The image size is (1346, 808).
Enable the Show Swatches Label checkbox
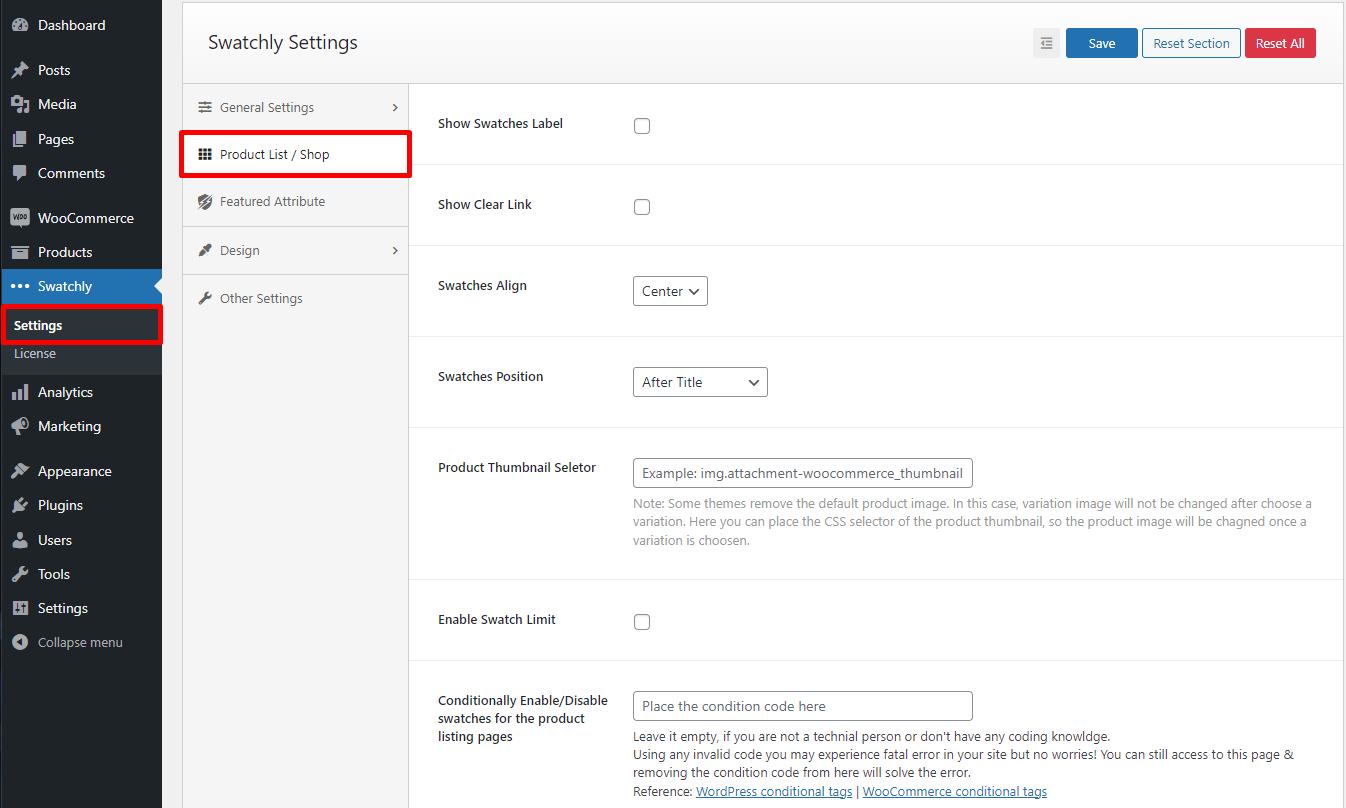(x=642, y=126)
